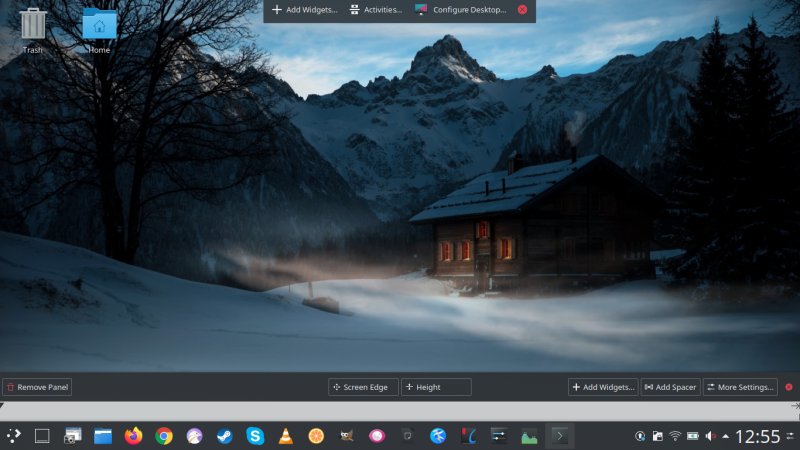Open Activities from top toolbar

pyautogui.click(x=376, y=10)
